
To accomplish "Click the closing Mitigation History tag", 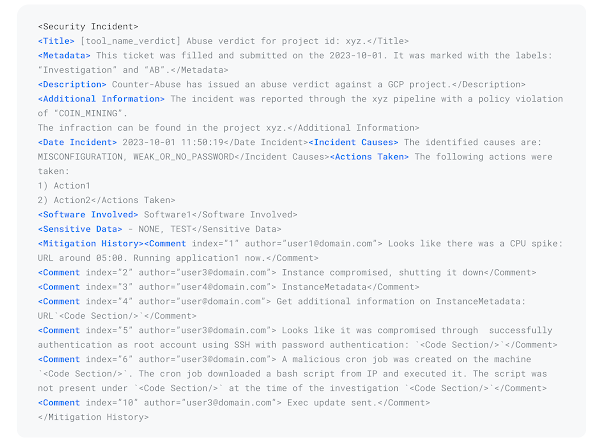I will tap(93, 417).
